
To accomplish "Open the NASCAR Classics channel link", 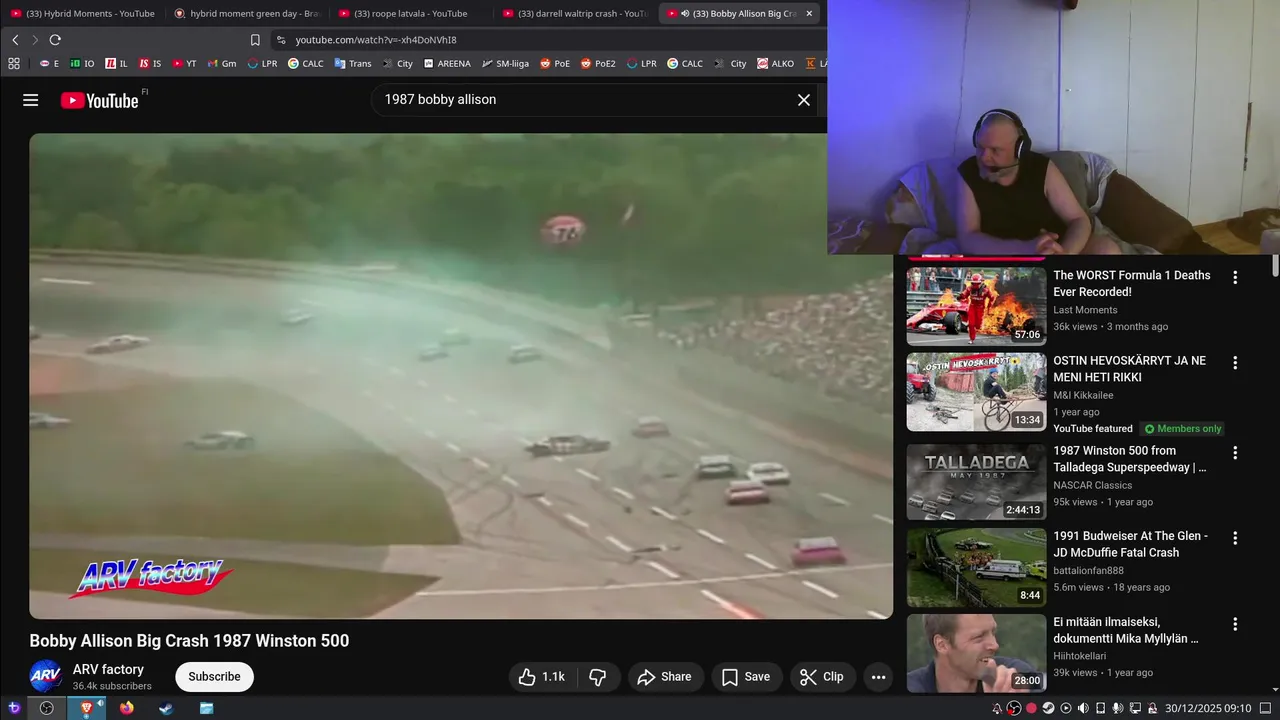I will point(1092,485).
